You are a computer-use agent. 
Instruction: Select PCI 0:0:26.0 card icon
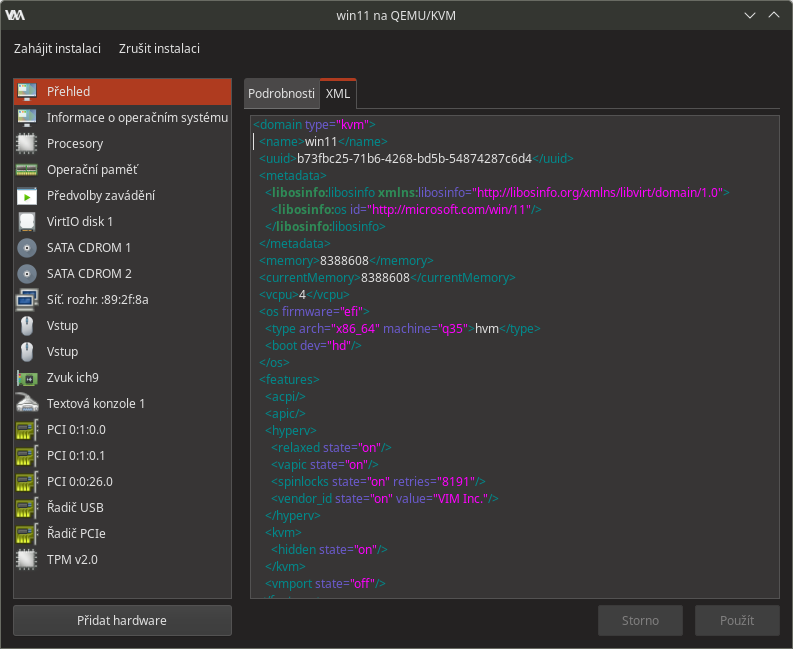coord(27,482)
